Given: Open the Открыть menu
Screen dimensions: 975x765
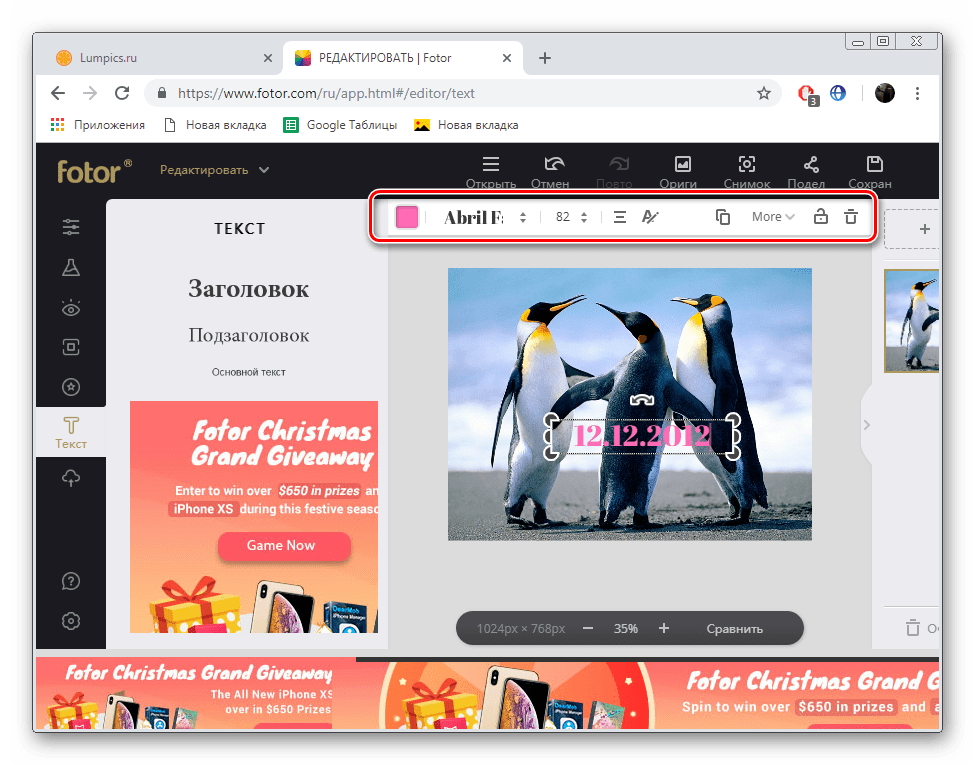Looking at the screenshot, I should pos(490,171).
